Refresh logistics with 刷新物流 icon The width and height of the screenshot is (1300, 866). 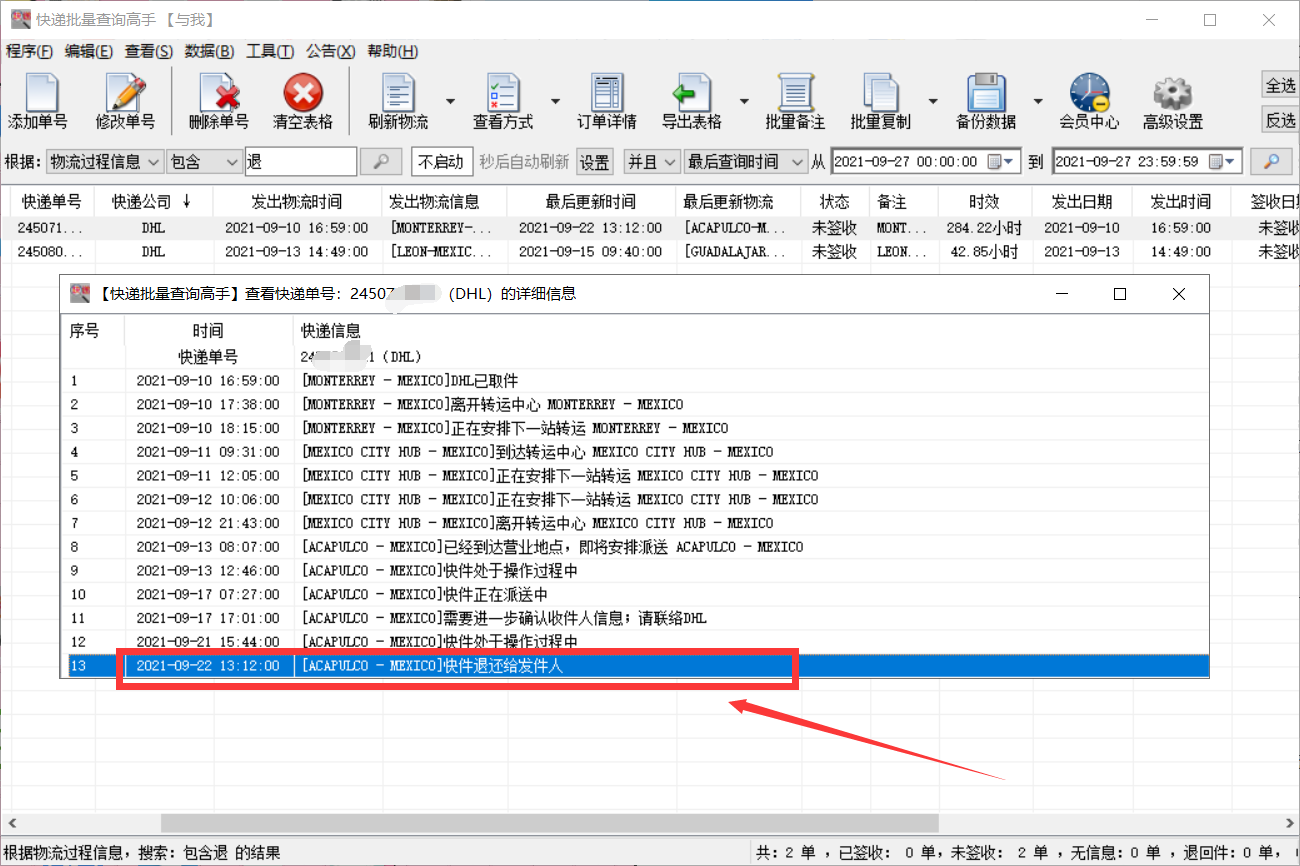(398, 102)
